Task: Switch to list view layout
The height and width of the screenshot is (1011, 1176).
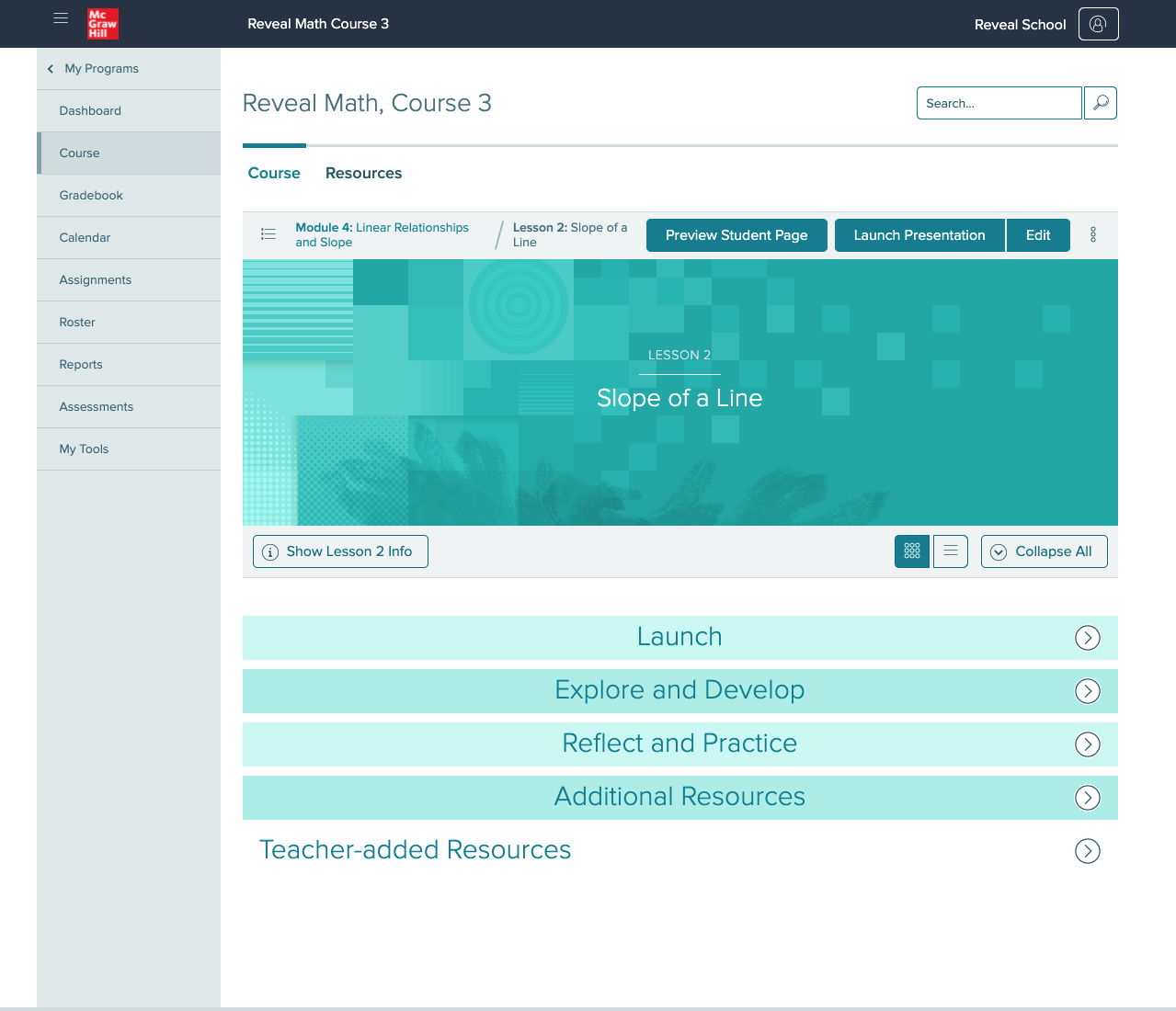Action: pos(951,551)
